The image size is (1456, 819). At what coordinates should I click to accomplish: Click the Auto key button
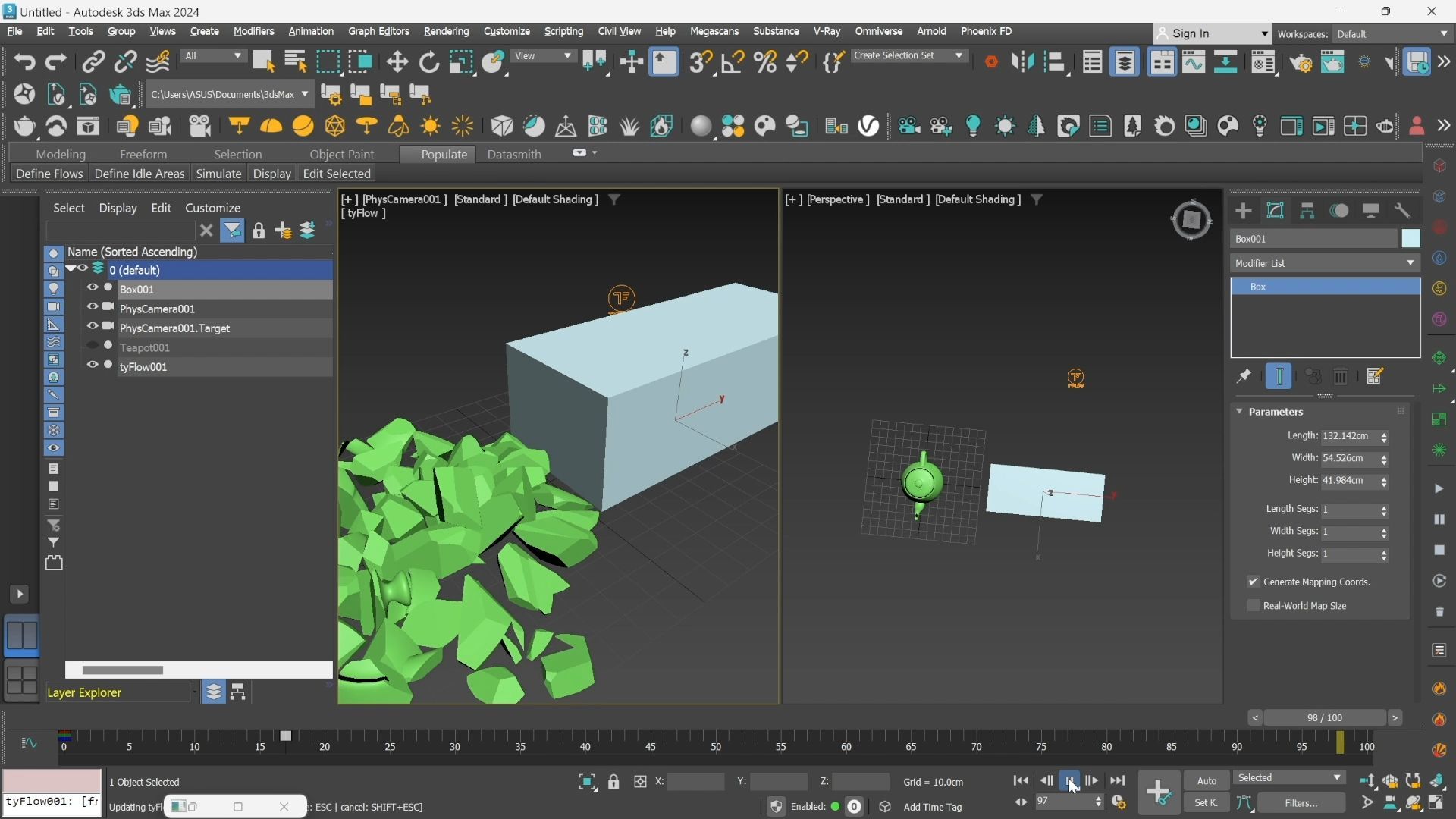1207,780
